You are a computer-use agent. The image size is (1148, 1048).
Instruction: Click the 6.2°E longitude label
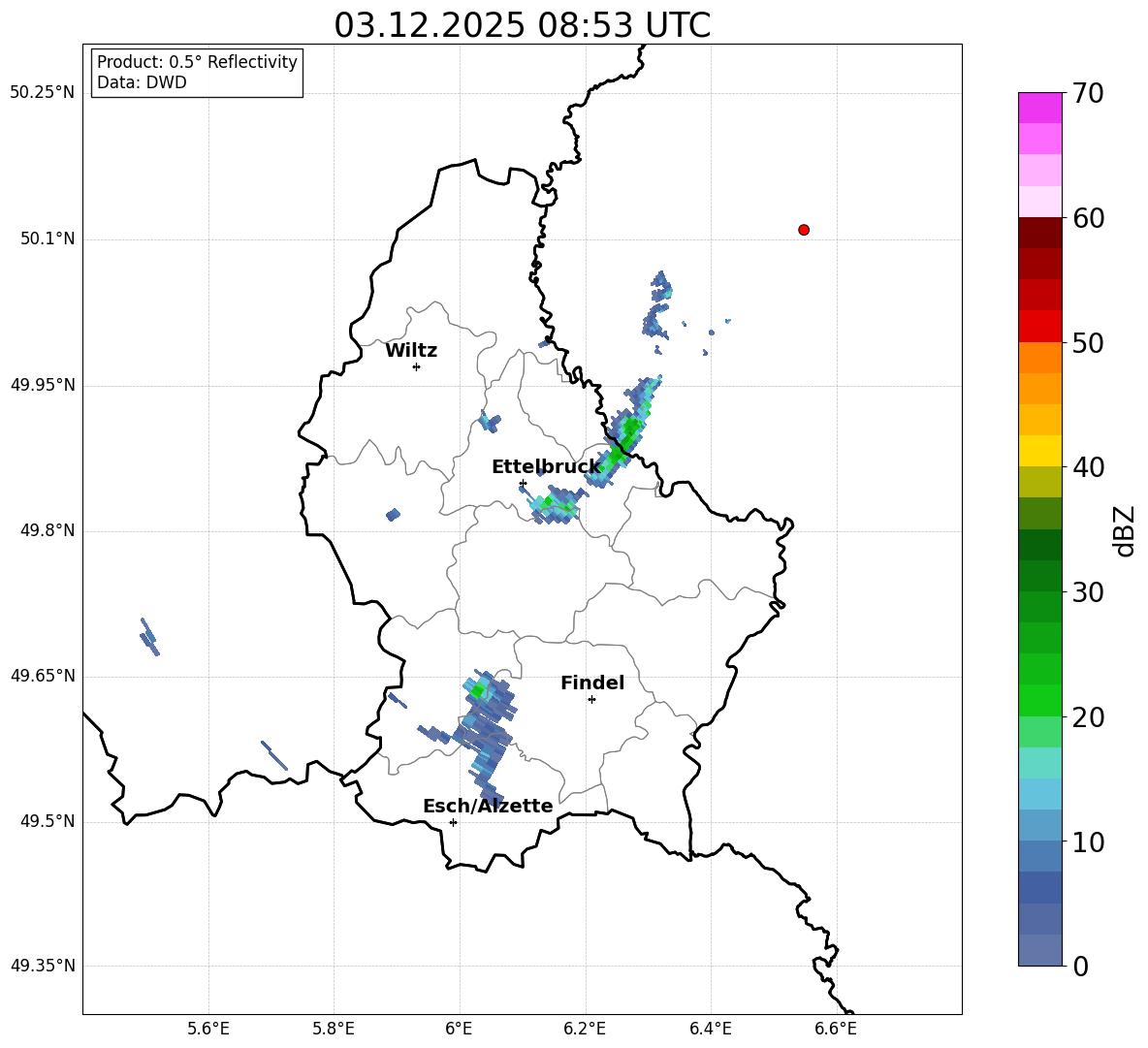585,1029
